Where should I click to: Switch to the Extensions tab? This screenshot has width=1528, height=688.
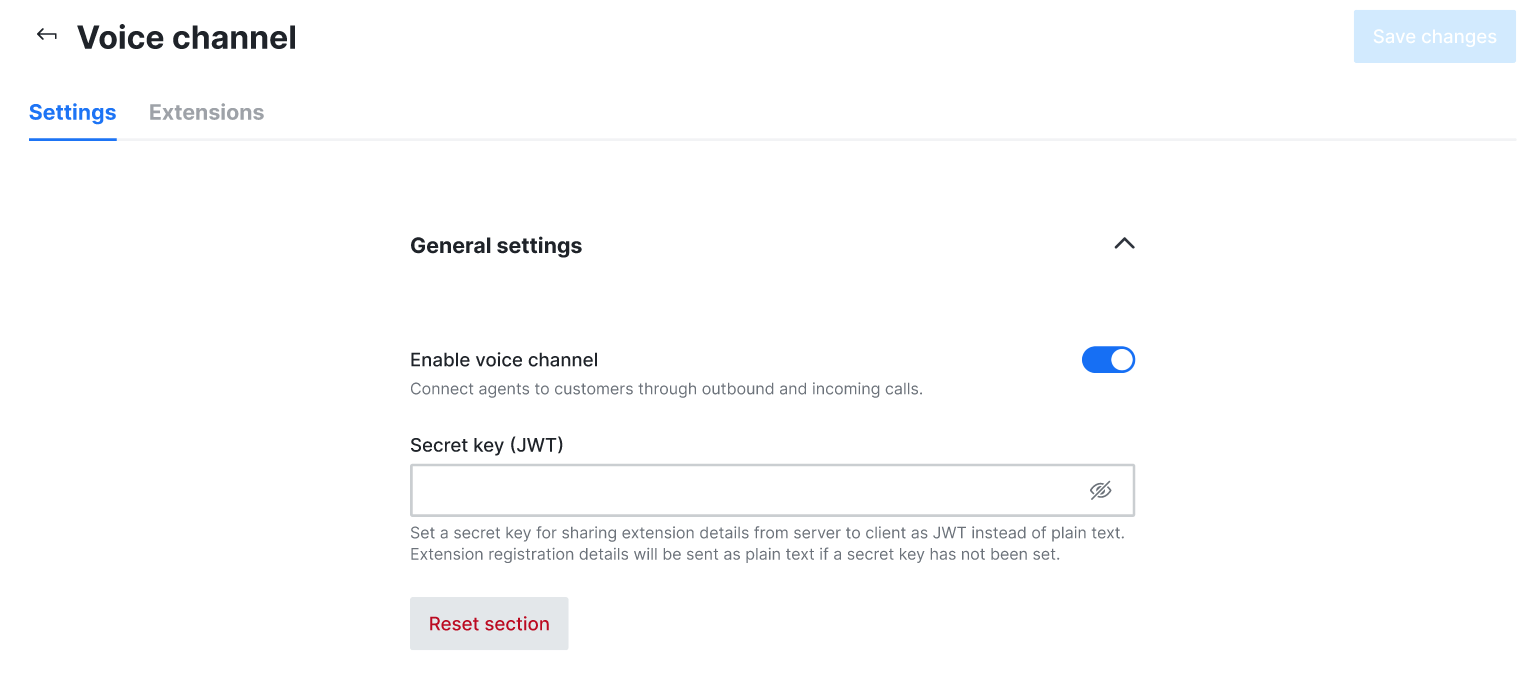(x=206, y=112)
